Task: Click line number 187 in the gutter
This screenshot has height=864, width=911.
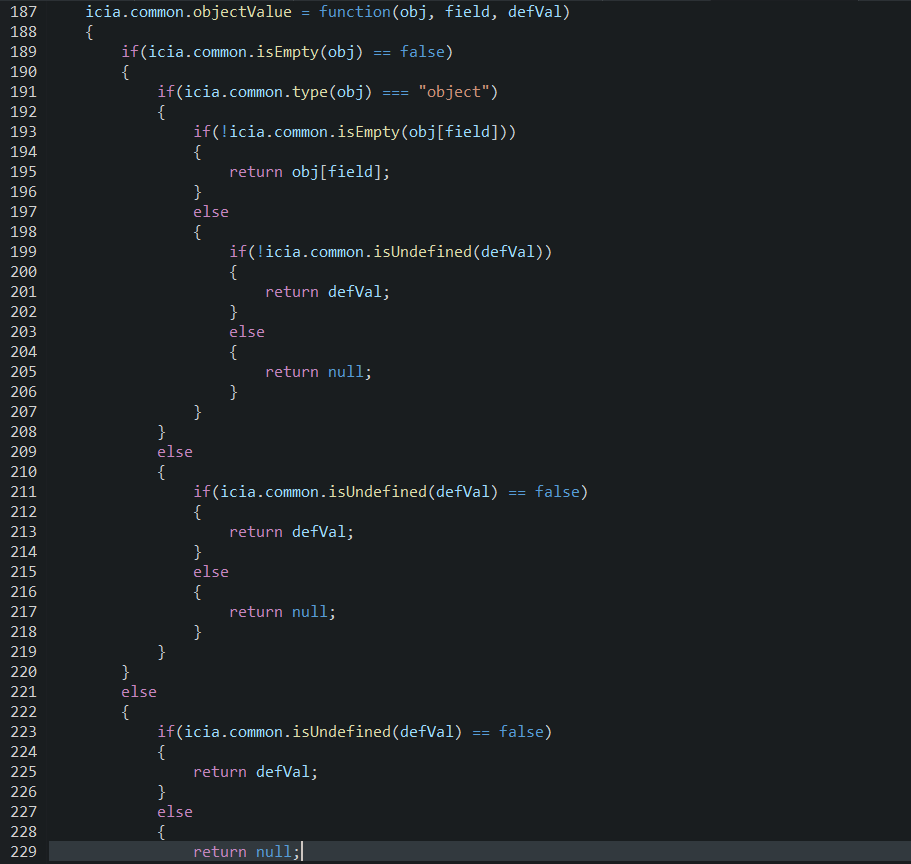Action: click(x=23, y=12)
